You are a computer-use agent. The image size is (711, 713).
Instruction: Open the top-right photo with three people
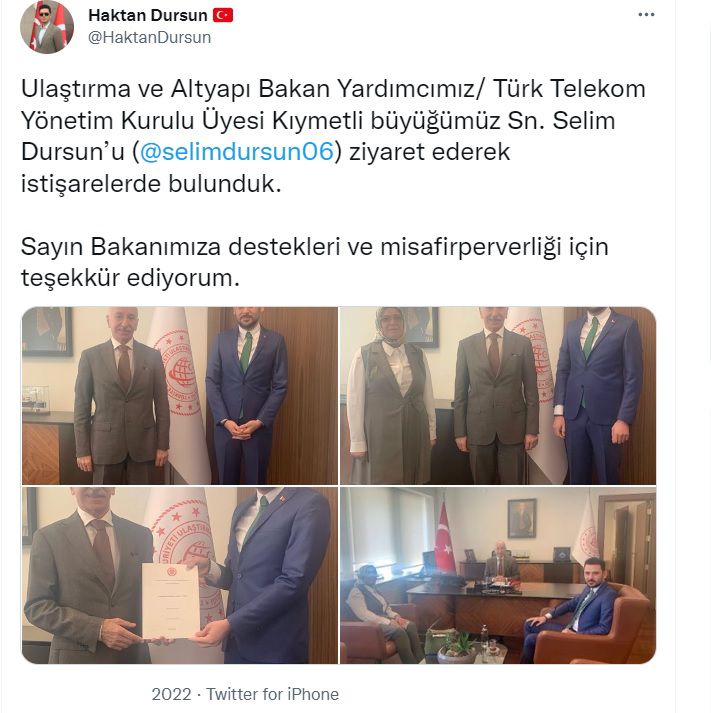[498, 396]
